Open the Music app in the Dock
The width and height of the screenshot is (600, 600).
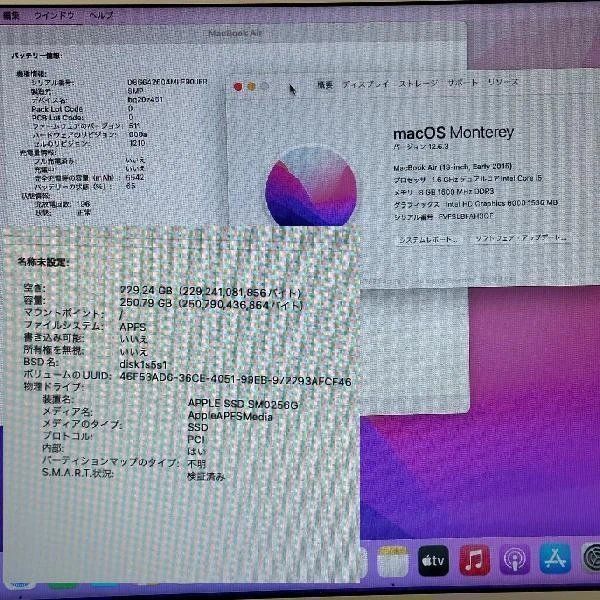474,561
